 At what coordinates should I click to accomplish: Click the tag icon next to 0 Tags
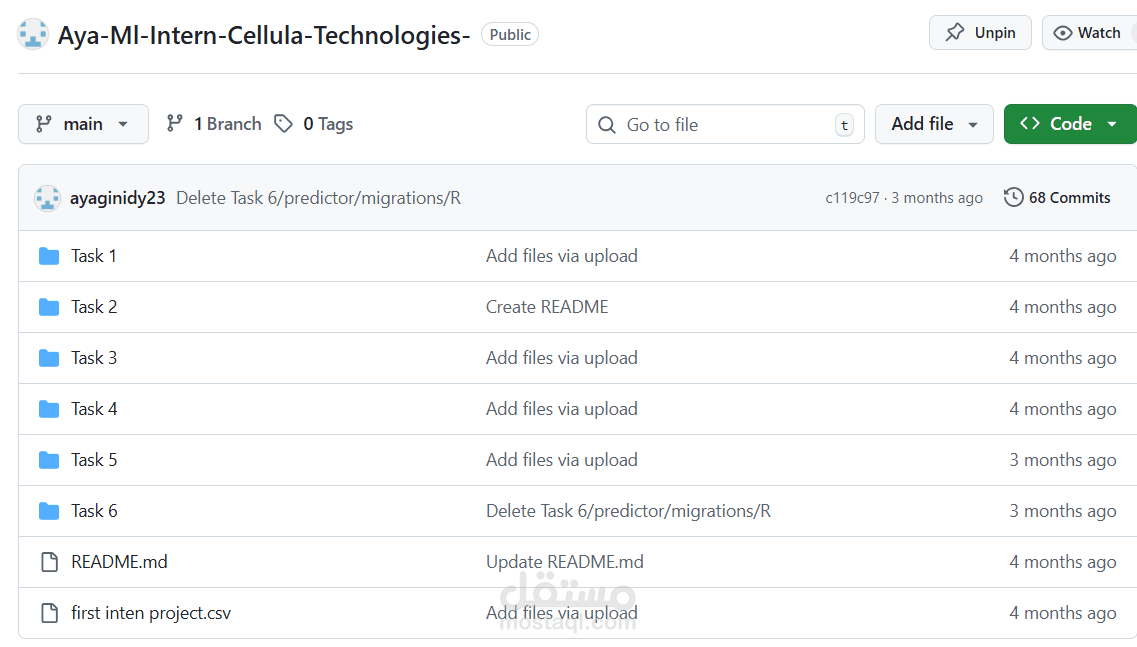(x=283, y=123)
